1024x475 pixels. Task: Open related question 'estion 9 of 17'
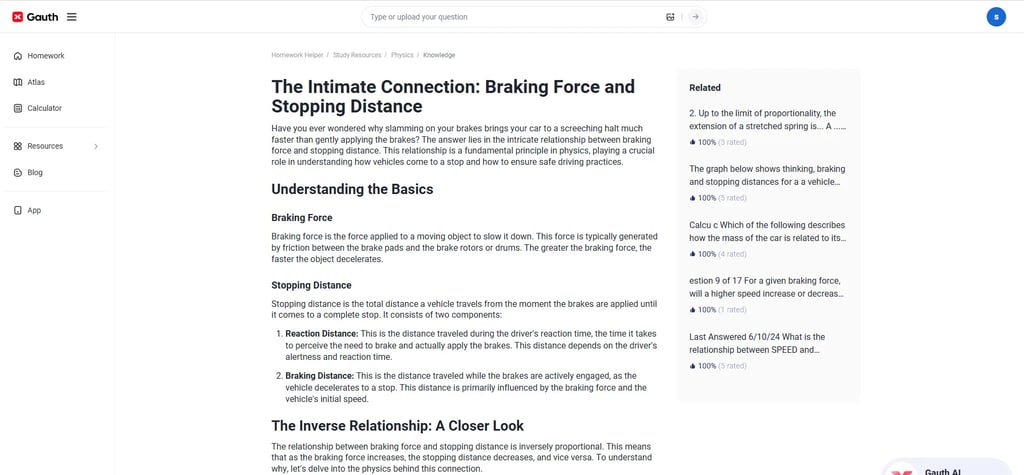768,287
